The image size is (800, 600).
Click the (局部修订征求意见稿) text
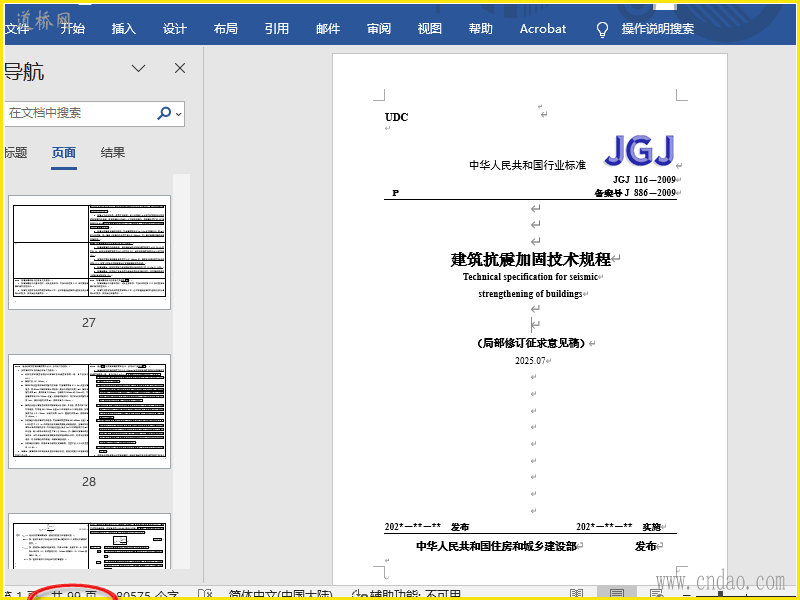pyautogui.click(x=531, y=343)
